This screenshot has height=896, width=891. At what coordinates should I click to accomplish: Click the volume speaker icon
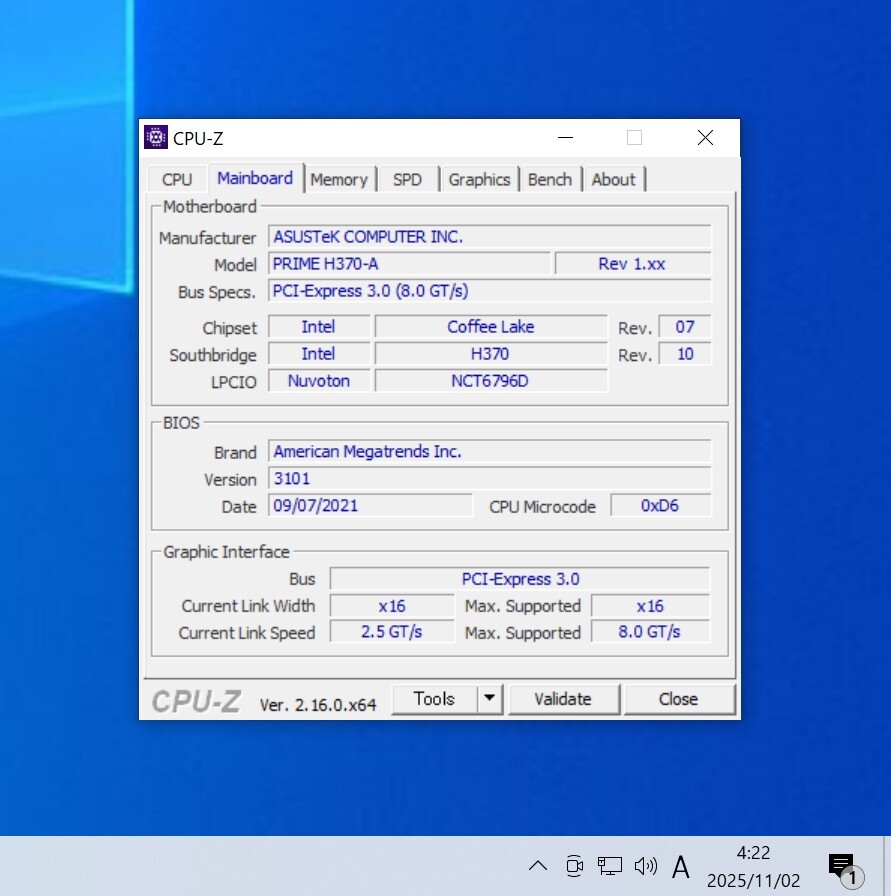[x=645, y=866]
